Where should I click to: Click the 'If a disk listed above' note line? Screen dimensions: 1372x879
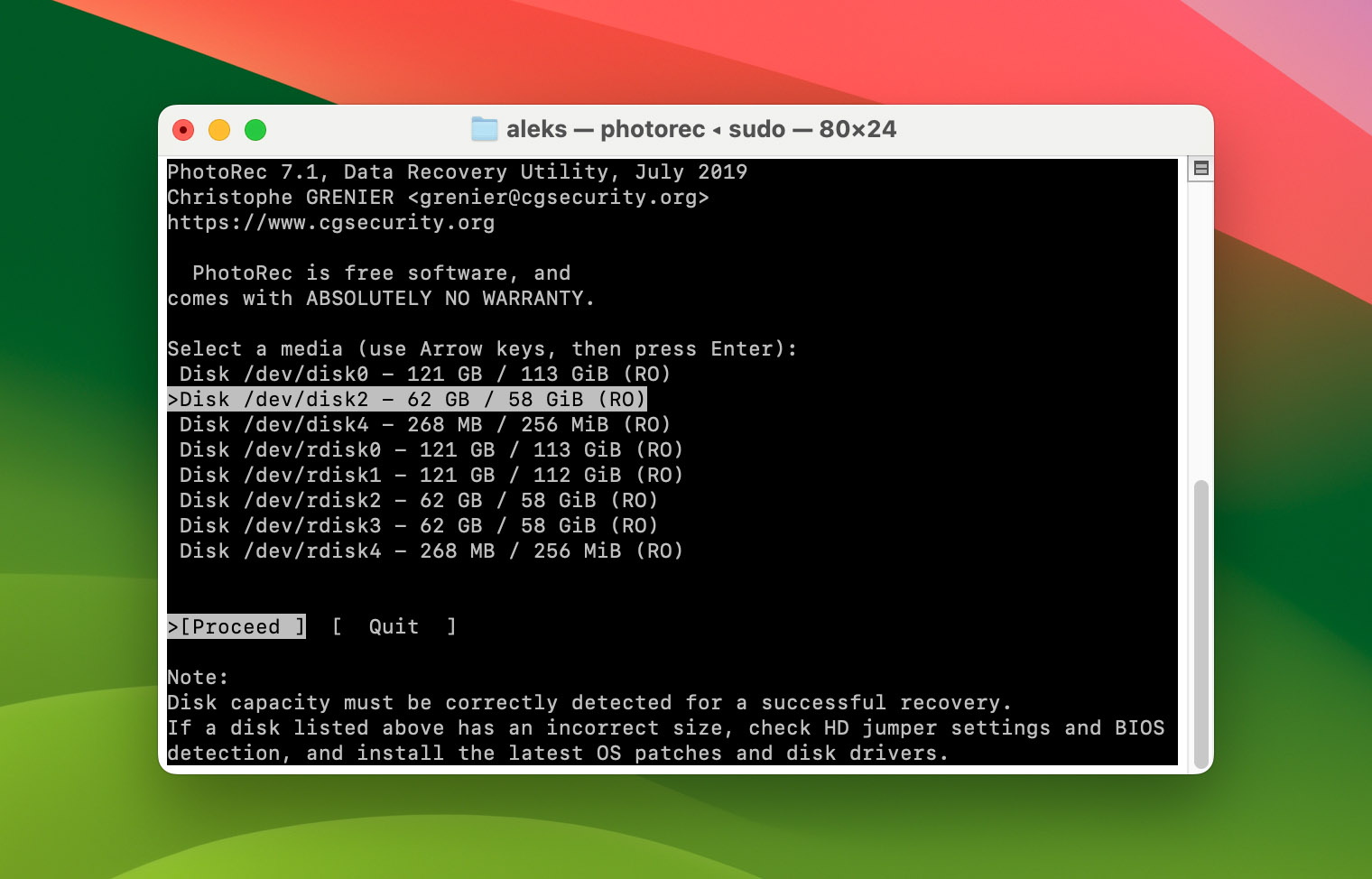tap(666, 727)
